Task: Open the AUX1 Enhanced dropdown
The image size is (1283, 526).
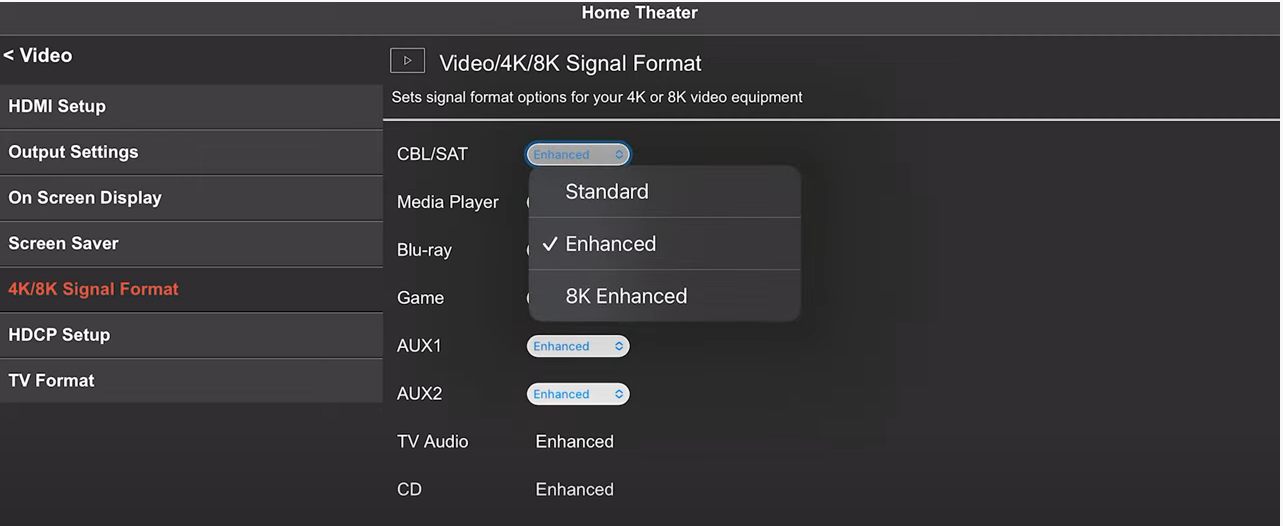Action: point(578,346)
